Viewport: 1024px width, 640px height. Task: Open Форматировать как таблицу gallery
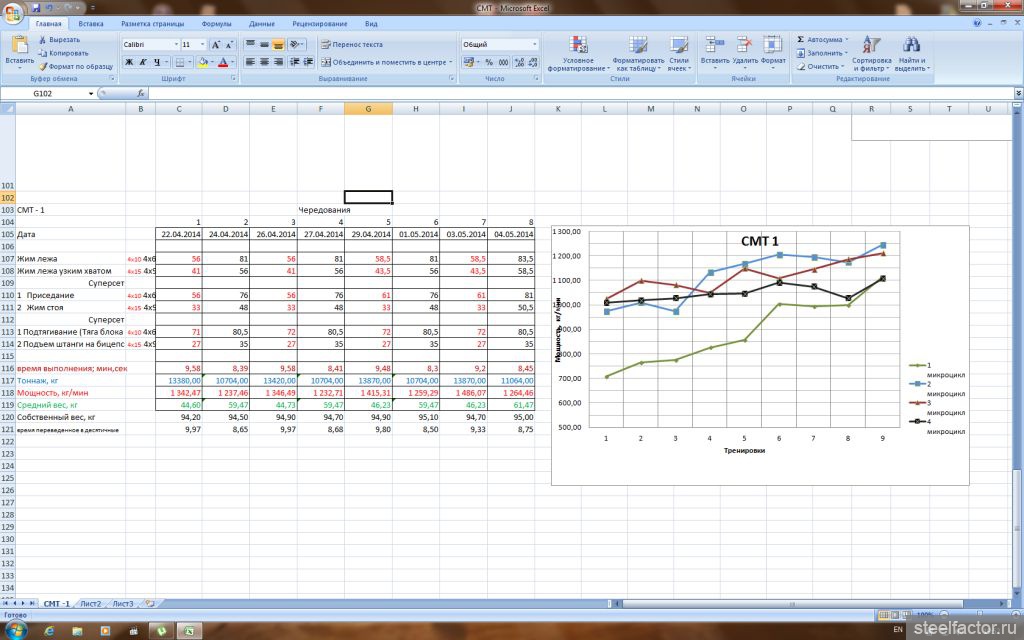637,54
